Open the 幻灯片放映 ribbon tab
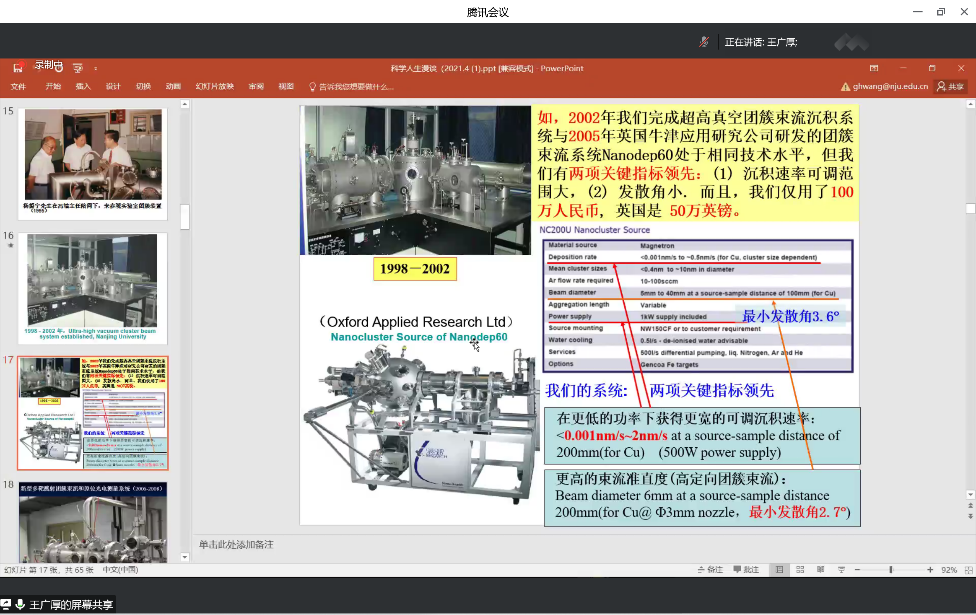This screenshot has width=976, height=615. [214, 86]
